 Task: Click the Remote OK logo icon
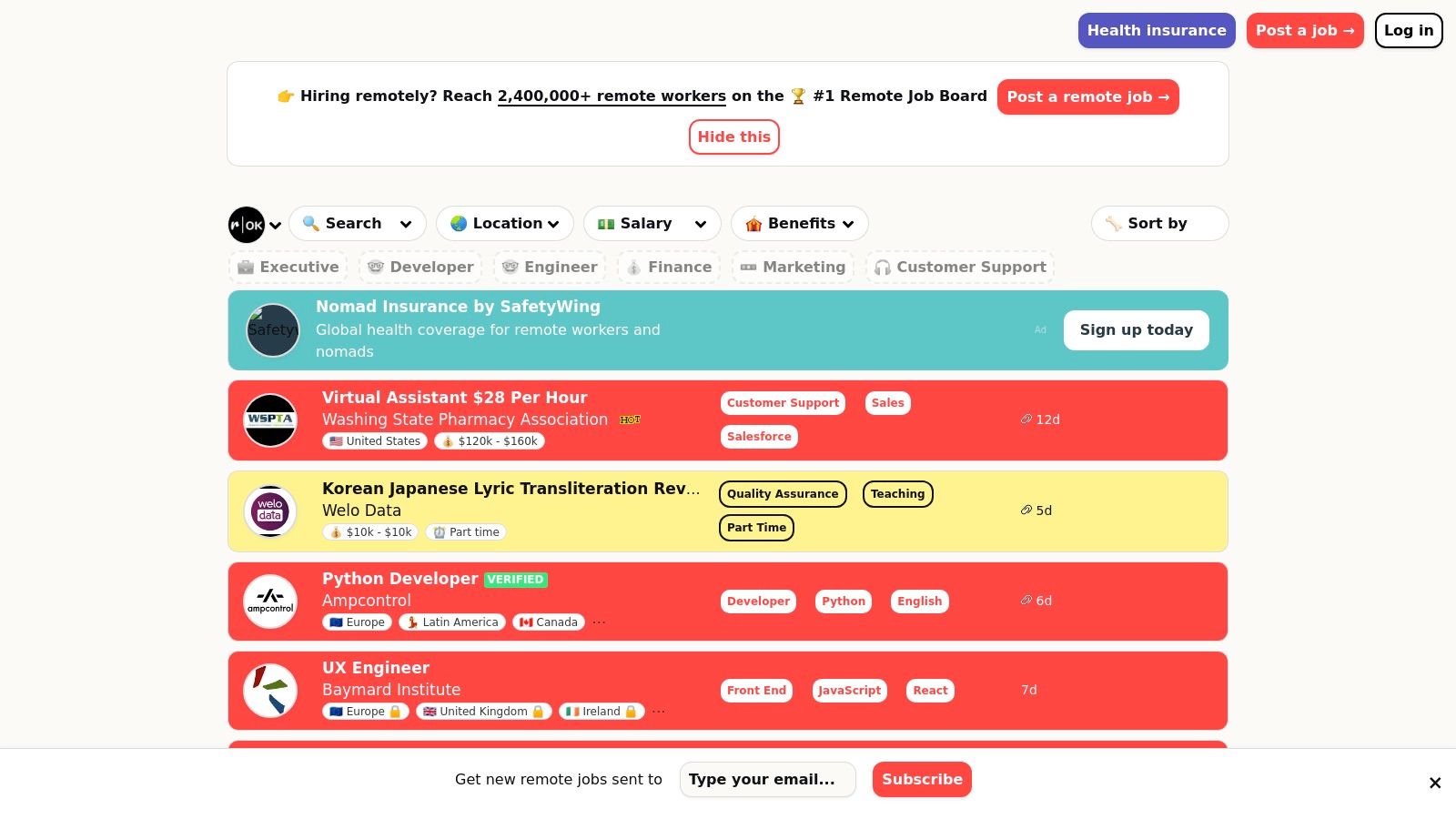(247, 225)
